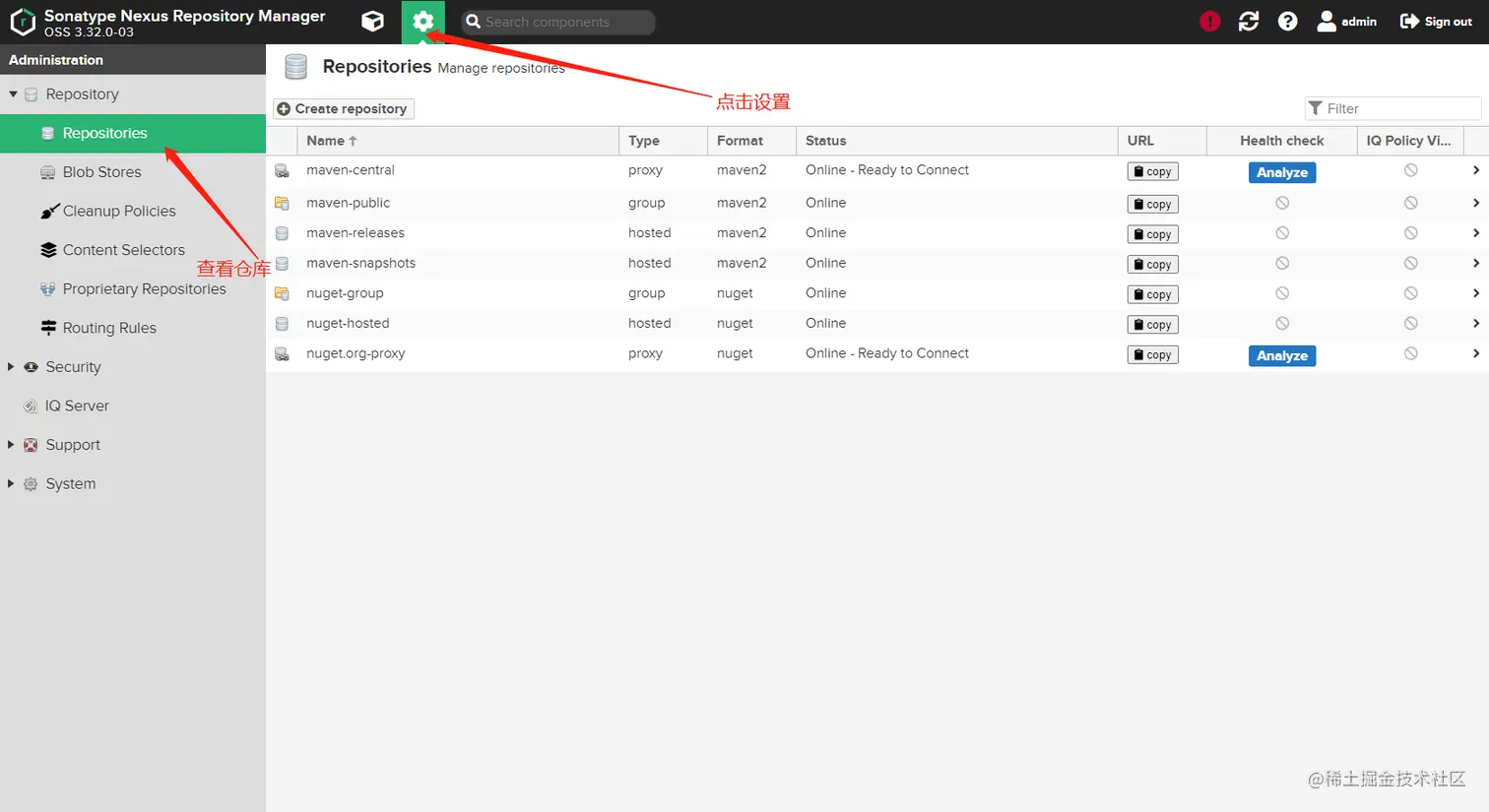1489x812 pixels.
Task: Click the nuget-group folder icon
Action: [282, 293]
